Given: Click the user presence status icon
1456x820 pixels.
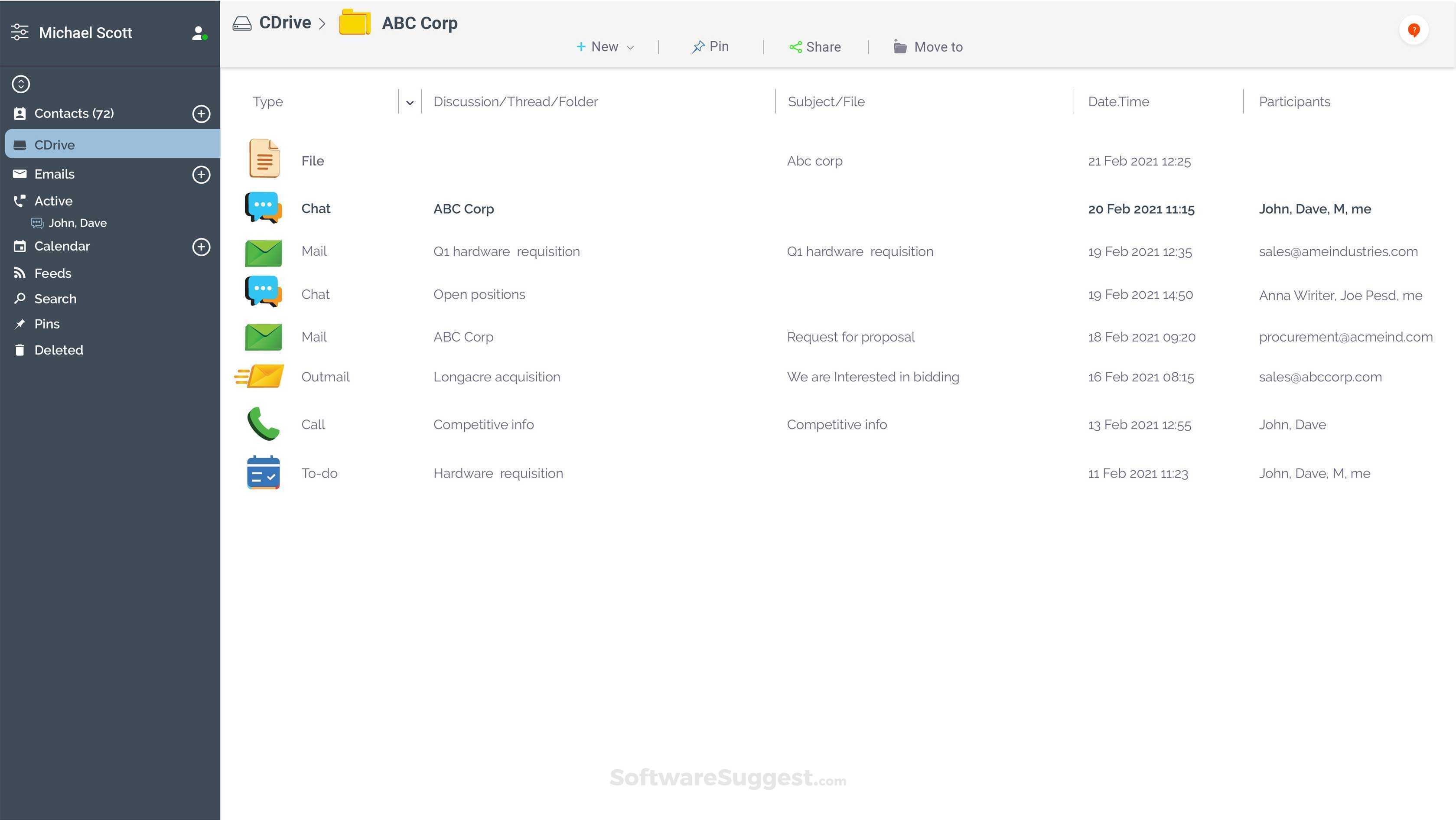Looking at the screenshot, I should (199, 33).
